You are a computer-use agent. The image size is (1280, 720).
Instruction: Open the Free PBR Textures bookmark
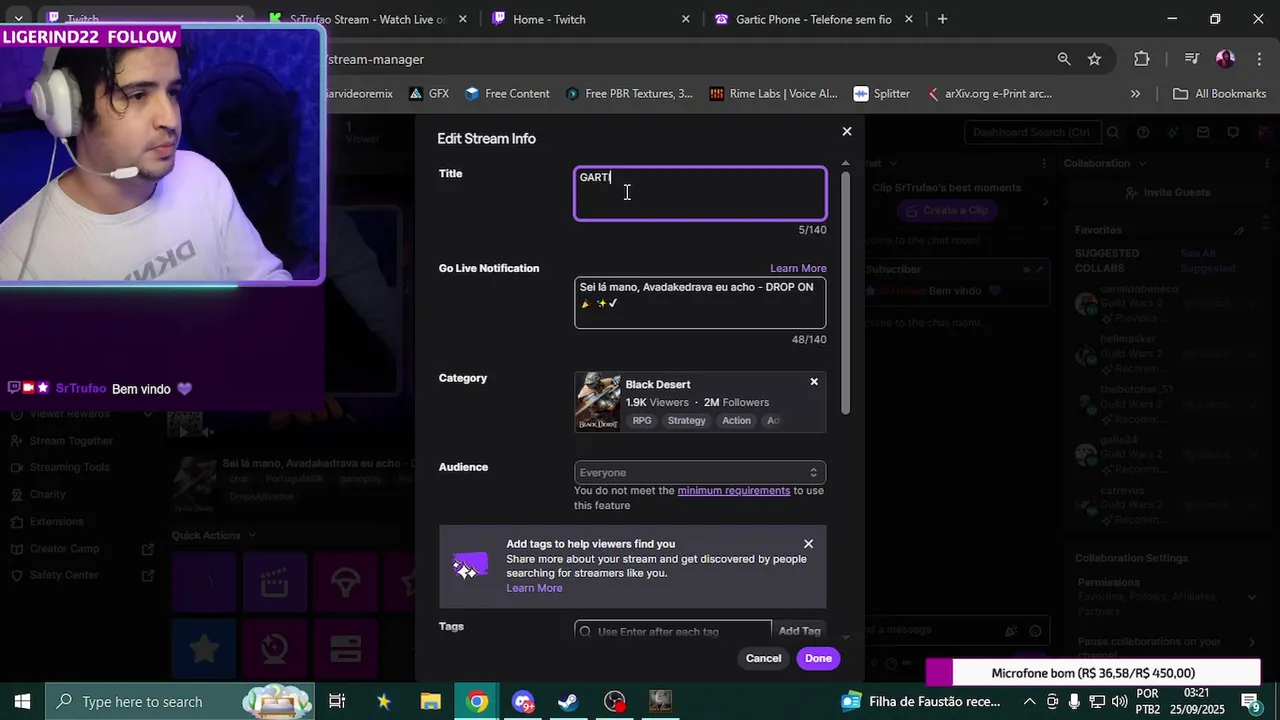[x=629, y=94]
